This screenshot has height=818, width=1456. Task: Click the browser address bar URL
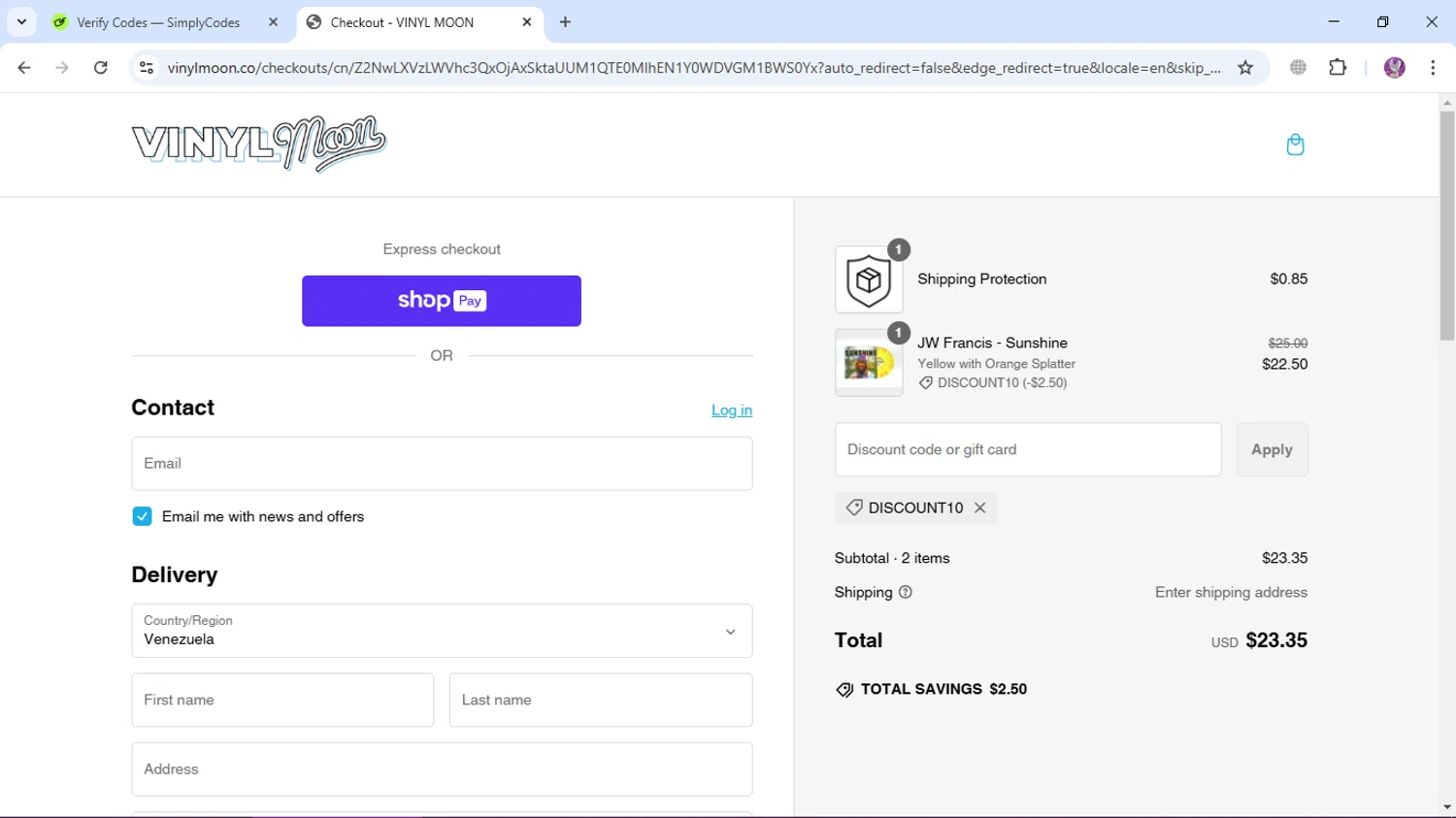(694, 68)
